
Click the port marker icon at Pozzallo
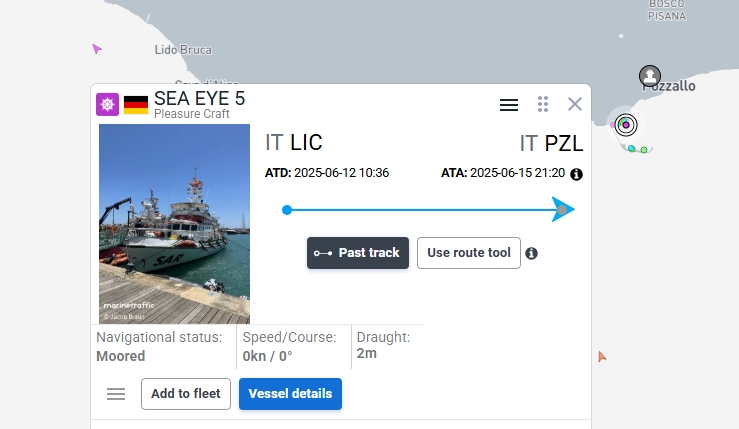pos(650,75)
